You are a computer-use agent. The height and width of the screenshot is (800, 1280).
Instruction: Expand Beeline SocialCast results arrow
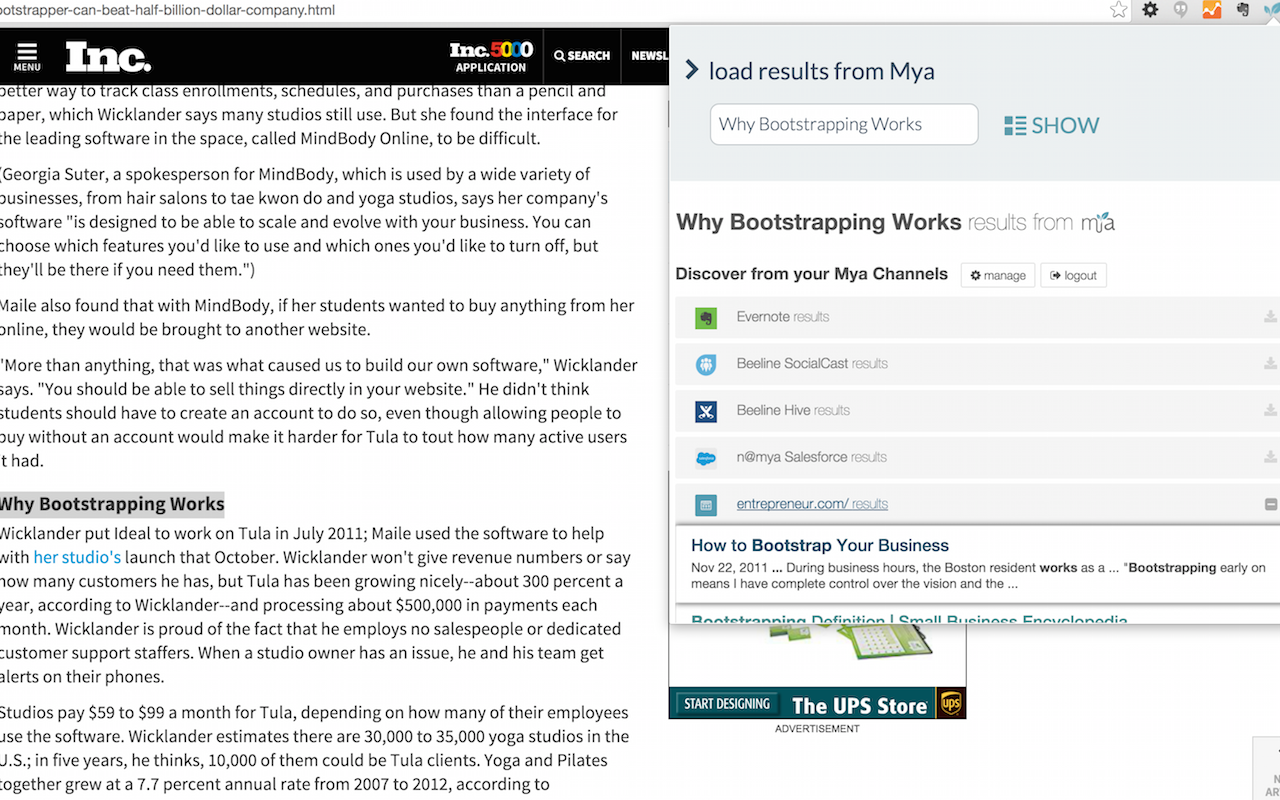1270,364
